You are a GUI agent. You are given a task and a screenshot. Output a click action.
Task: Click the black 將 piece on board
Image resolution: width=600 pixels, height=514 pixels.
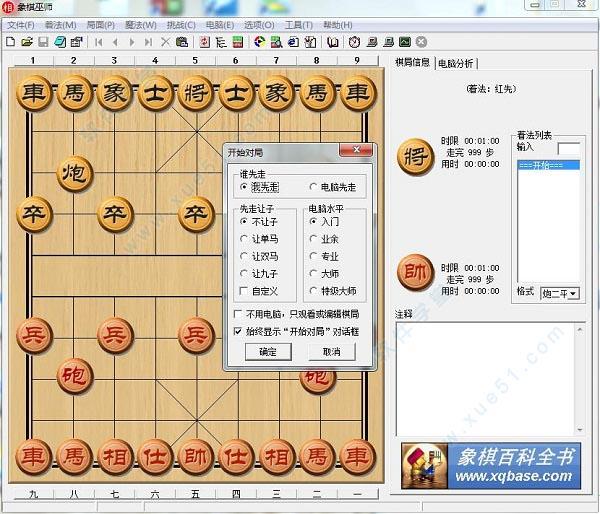click(x=195, y=93)
